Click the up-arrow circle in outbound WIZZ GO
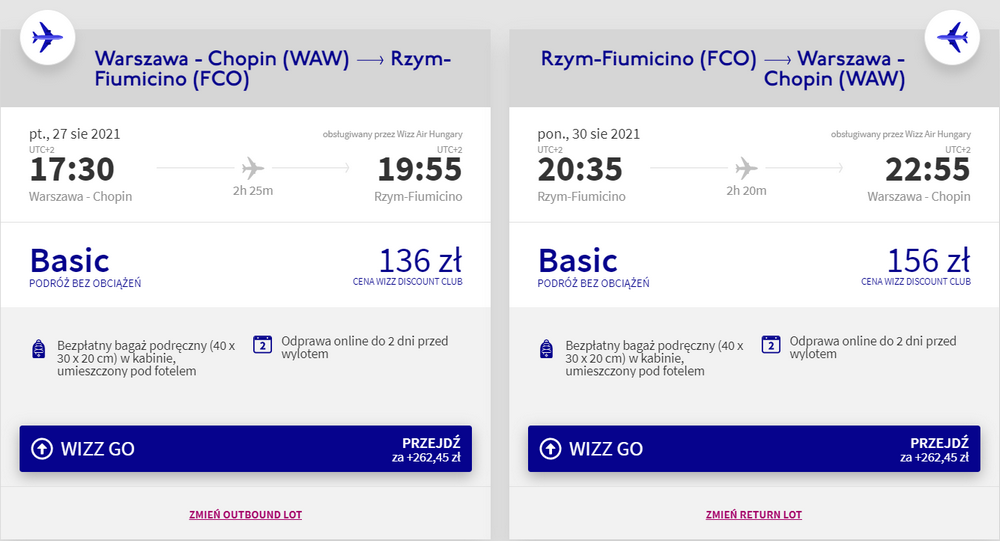This screenshot has height=541, width=1000. tap(42, 448)
